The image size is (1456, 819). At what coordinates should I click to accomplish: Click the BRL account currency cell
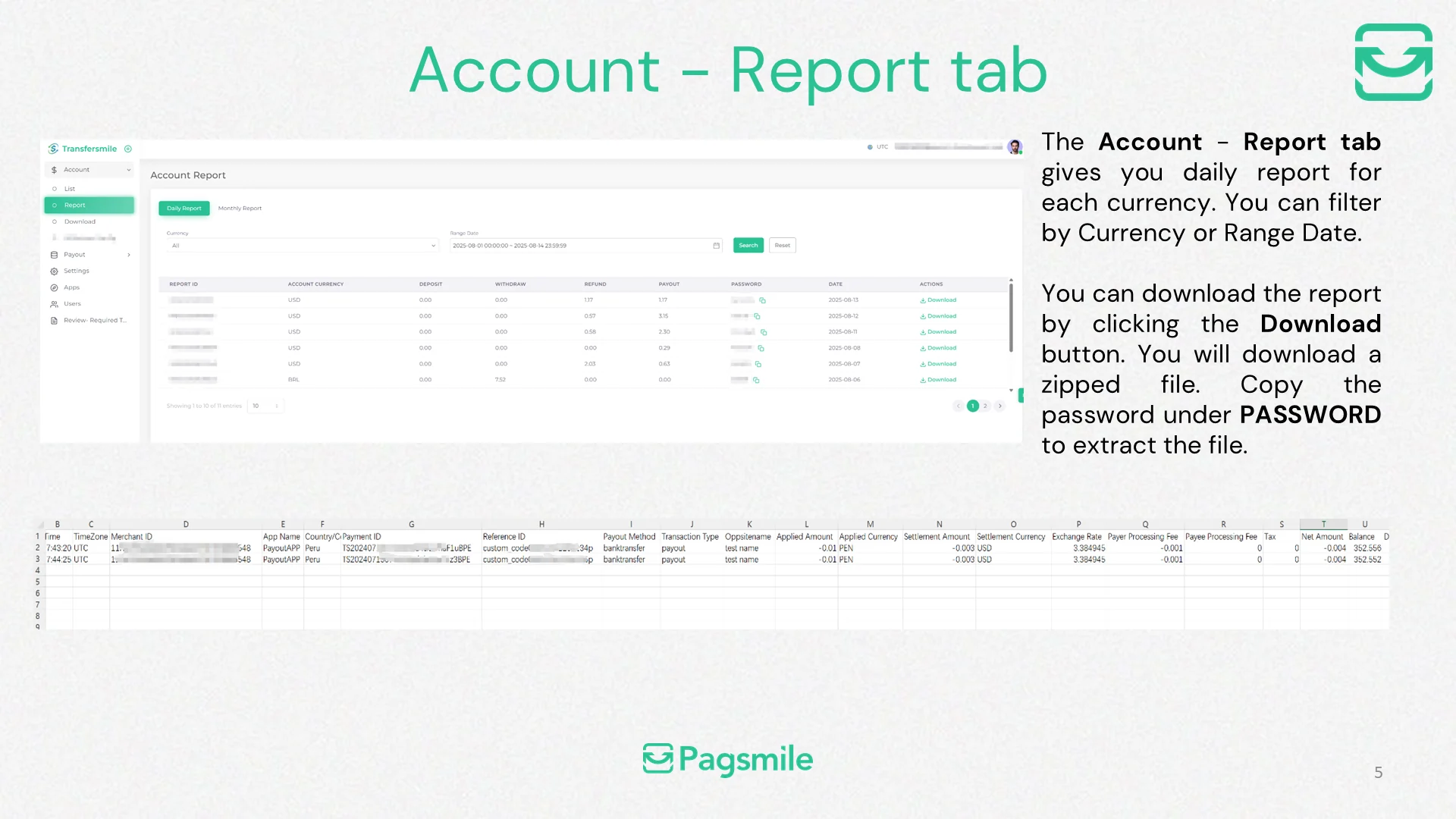[x=293, y=380]
